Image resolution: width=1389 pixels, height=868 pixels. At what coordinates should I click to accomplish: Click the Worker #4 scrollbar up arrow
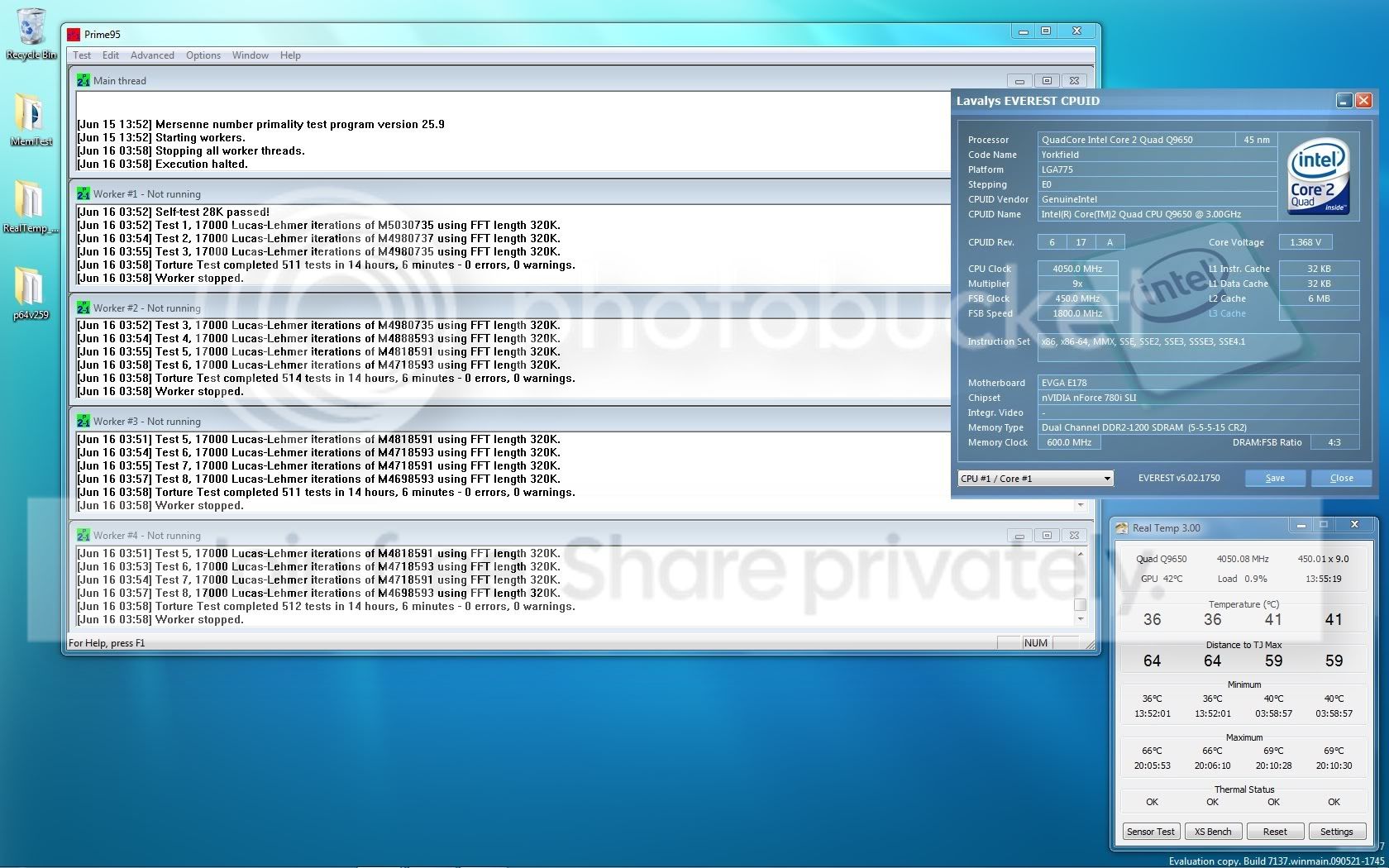(1080, 554)
